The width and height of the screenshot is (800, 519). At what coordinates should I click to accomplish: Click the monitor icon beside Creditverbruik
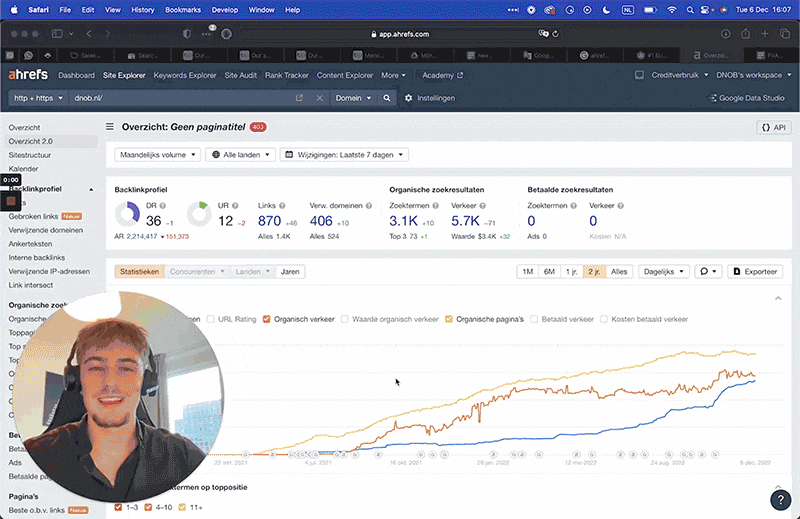[639, 75]
